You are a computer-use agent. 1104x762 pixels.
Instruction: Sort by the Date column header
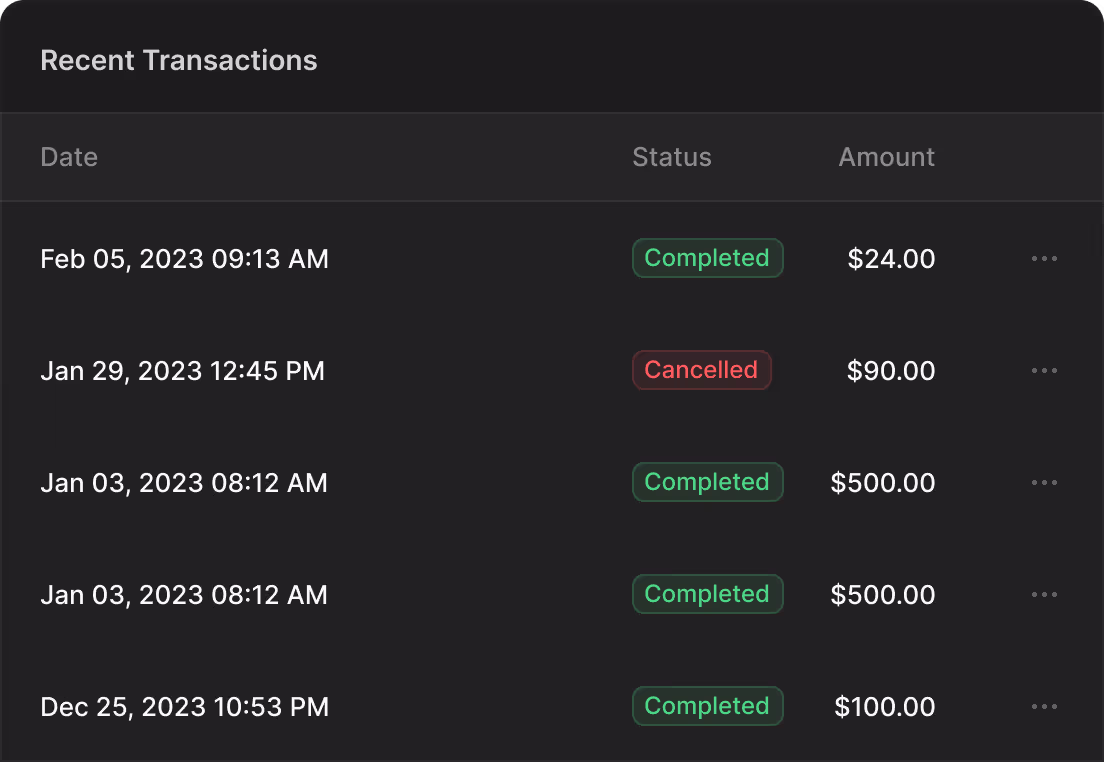tap(69, 157)
